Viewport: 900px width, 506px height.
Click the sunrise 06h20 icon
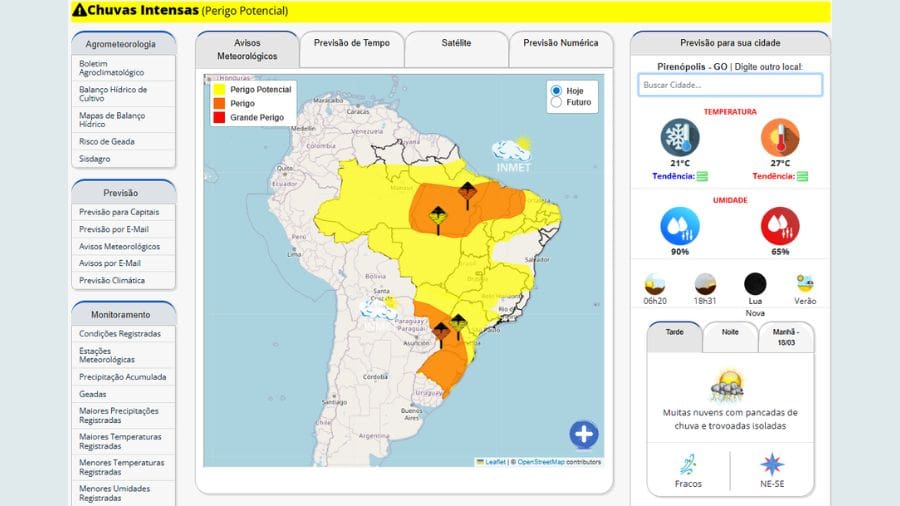(x=654, y=284)
